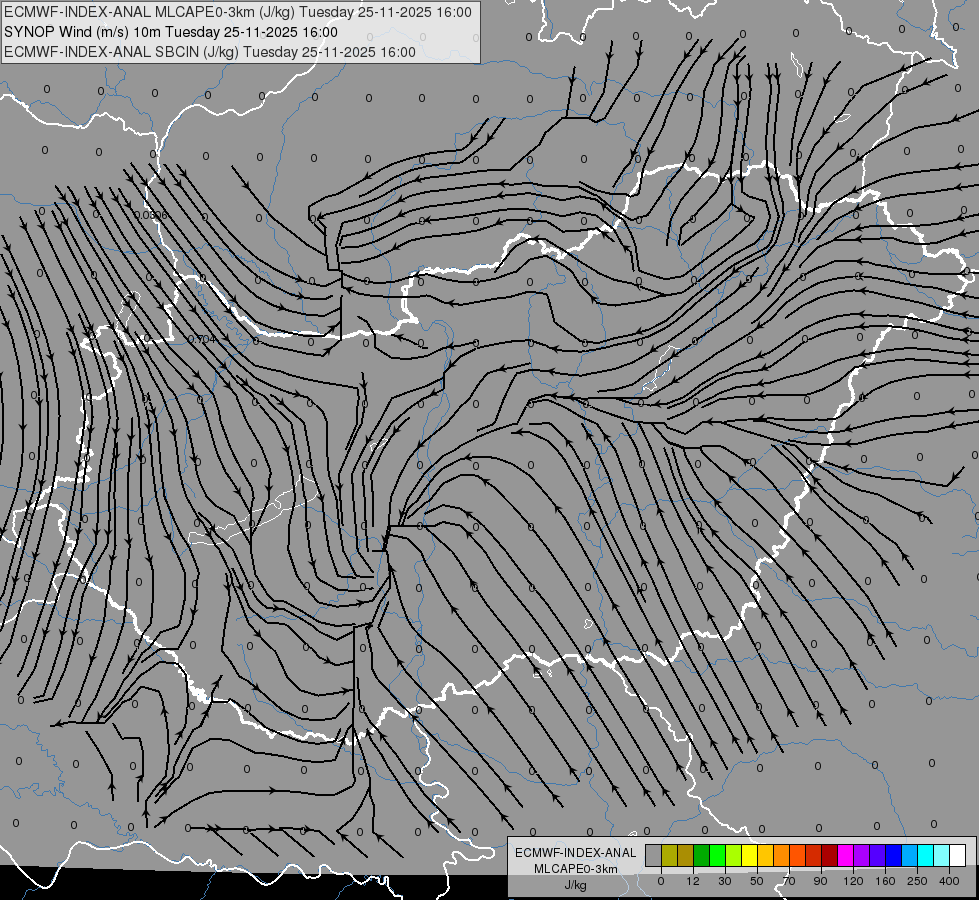Click the gray swatch in the legend
This screenshot has height=900, width=979.
coord(654,855)
